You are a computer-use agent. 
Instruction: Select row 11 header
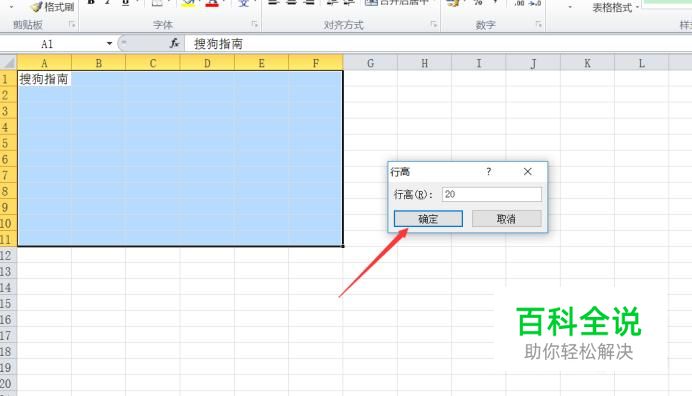(x=8, y=239)
